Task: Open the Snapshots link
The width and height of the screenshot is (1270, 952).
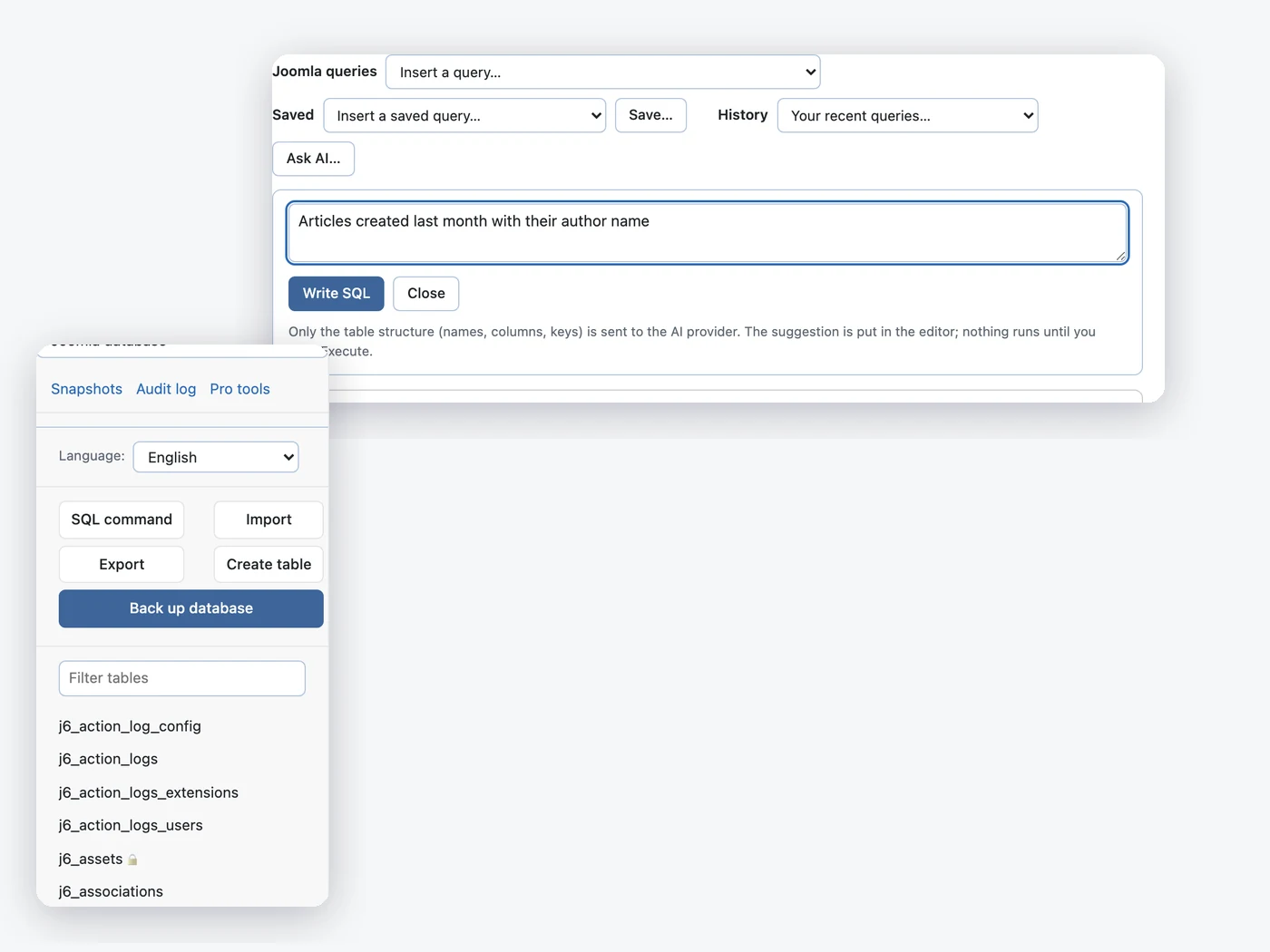Action: (86, 389)
